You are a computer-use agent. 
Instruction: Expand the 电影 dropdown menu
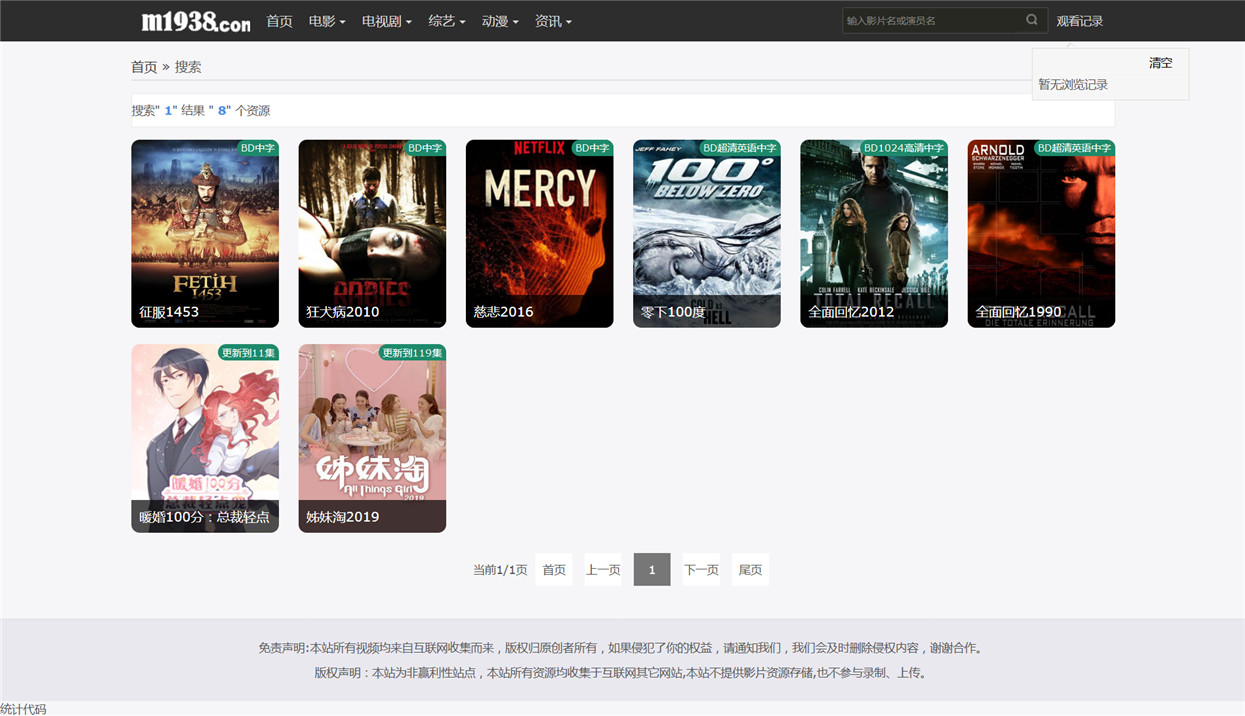point(327,21)
